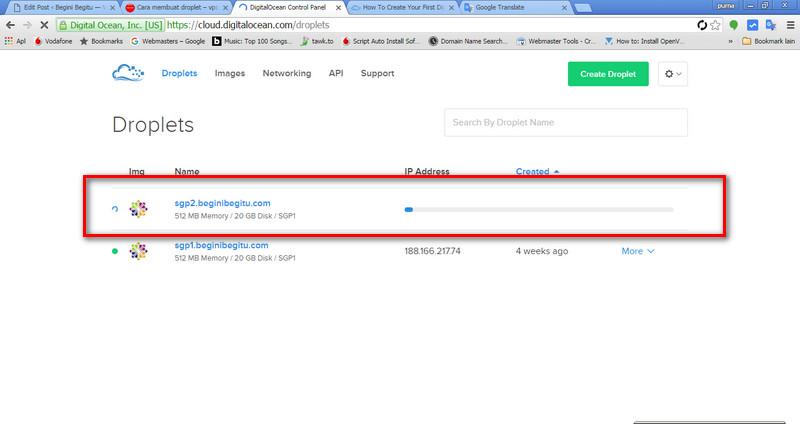Click the DigitalOcean cloud logo
Viewport: 800px width, 424px height.
click(128, 73)
